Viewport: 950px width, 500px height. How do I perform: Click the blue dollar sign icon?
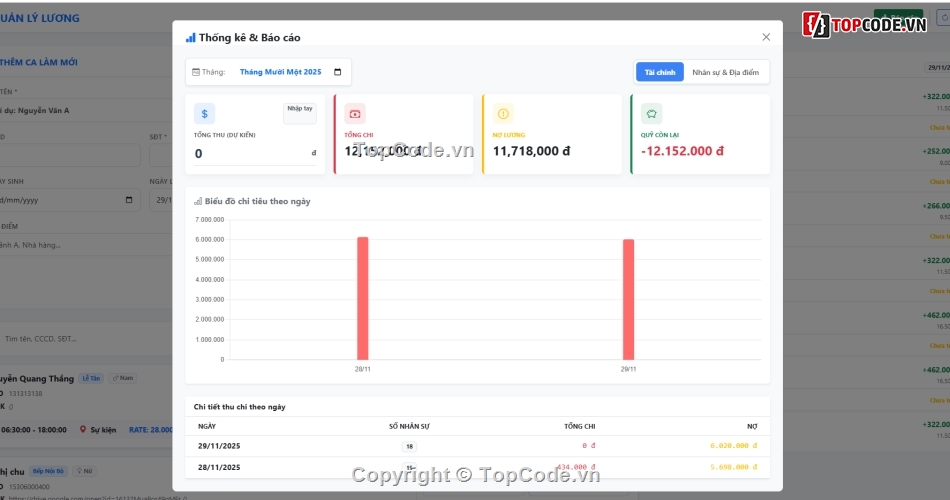(204, 114)
